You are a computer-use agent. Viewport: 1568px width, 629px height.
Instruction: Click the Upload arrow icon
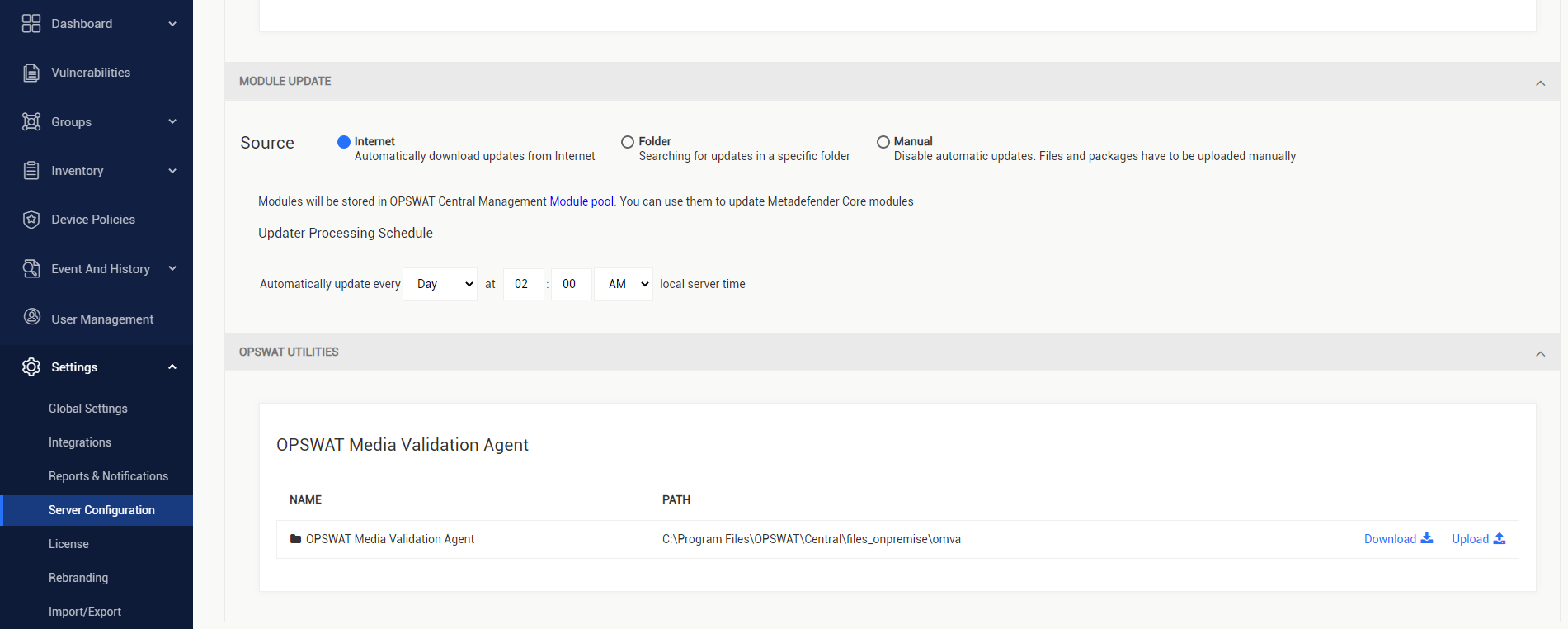1500,538
